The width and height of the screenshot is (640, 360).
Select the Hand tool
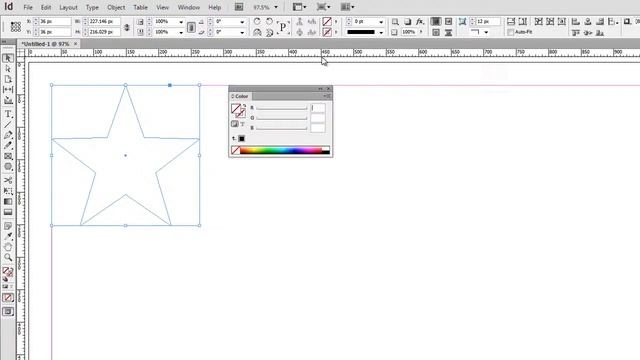coord(8,247)
